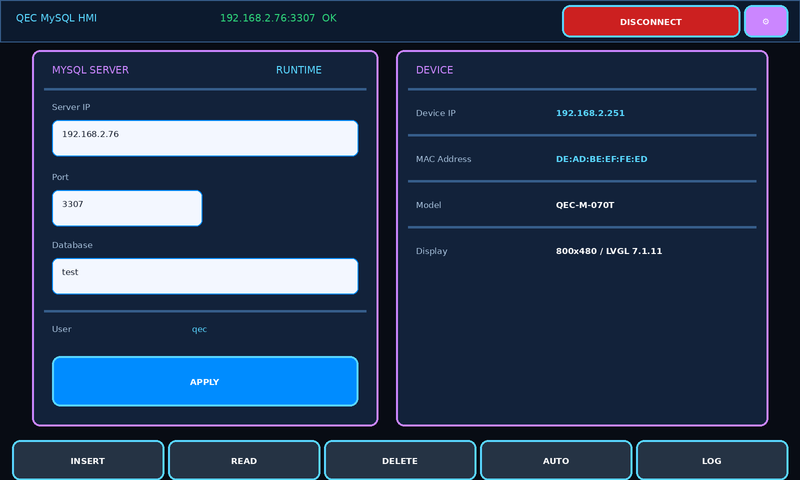Click the User label
The width and height of the screenshot is (800, 480).
tap(61, 329)
